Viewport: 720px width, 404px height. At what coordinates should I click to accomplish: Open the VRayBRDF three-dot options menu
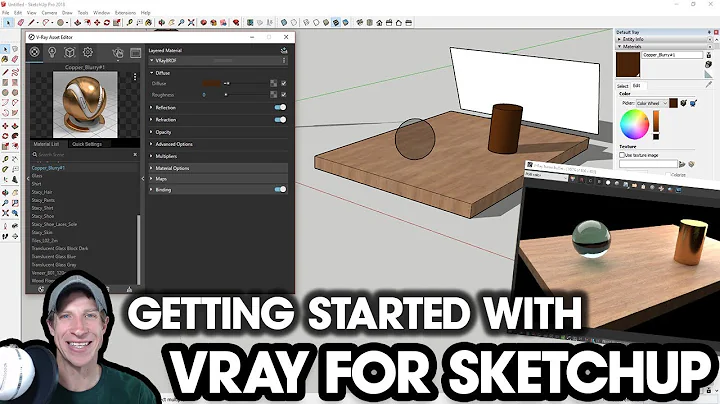click(x=284, y=61)
